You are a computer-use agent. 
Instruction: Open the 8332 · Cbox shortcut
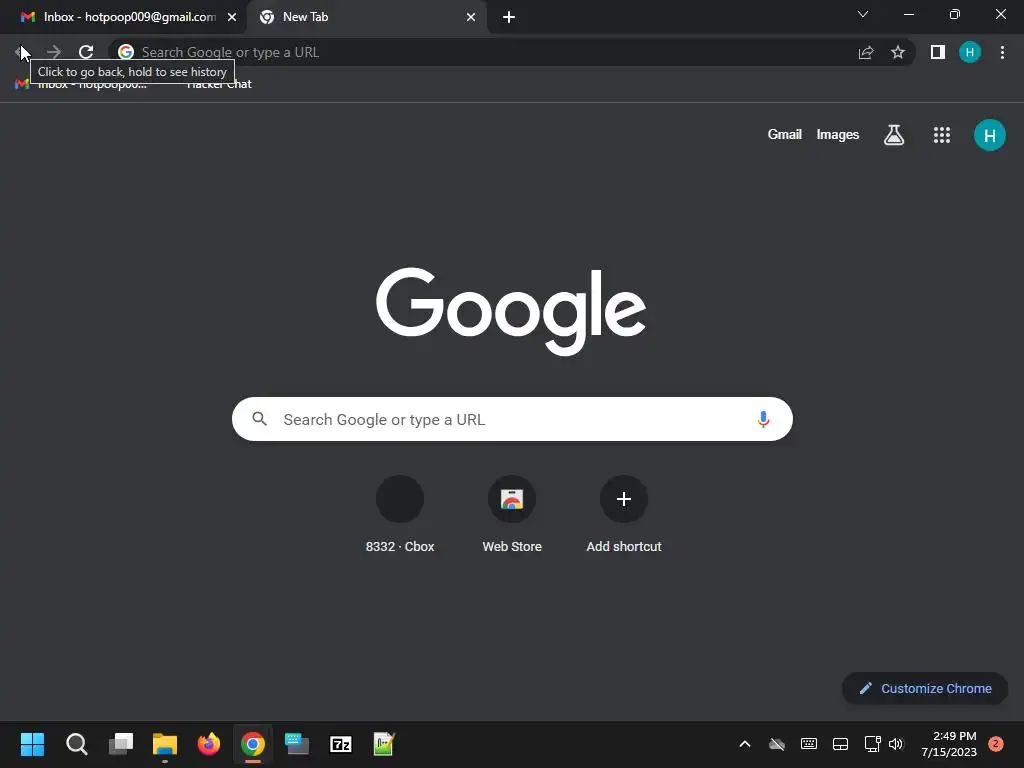click(x=400, y=515)
